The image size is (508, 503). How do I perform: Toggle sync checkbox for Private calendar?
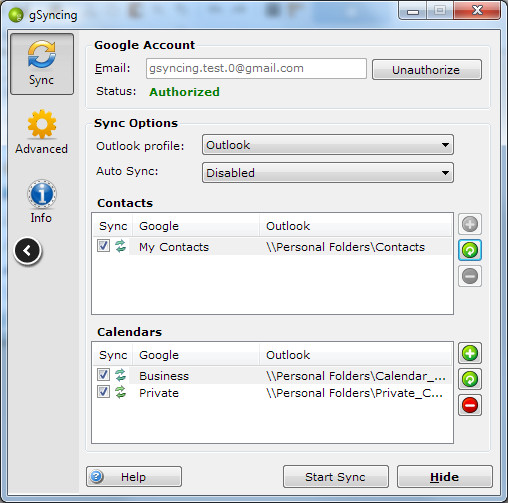(103, 392)
